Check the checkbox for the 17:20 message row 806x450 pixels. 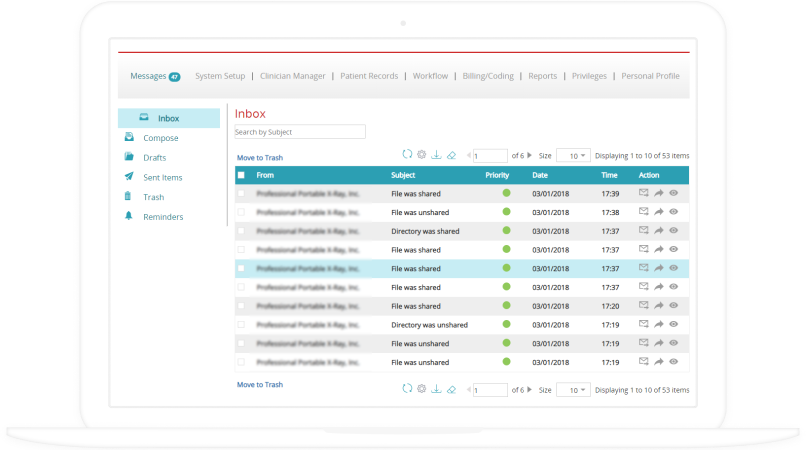pos(241,306)
